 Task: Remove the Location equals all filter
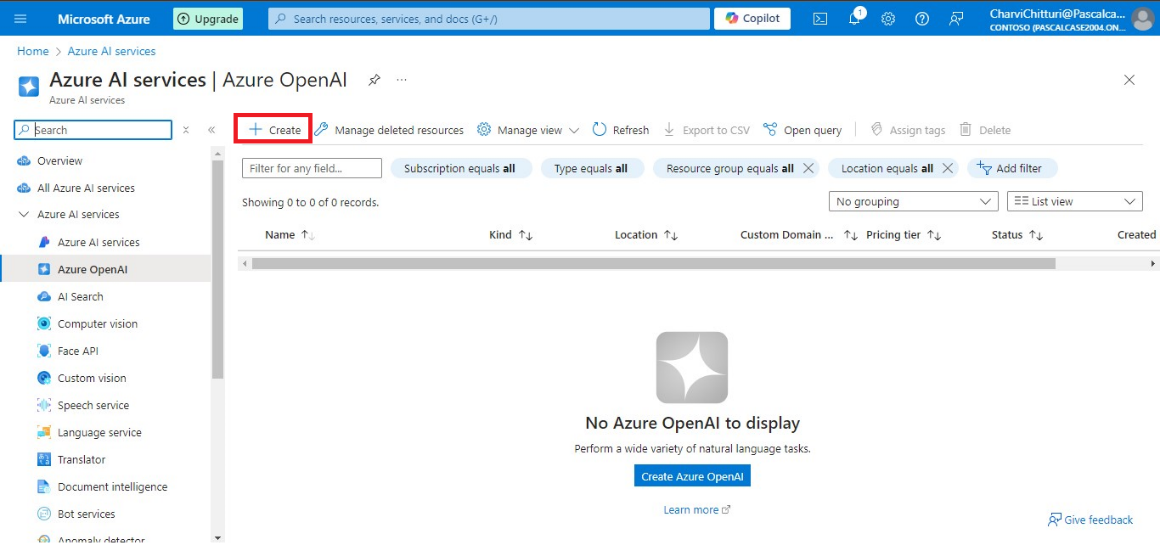coord(947,169)
